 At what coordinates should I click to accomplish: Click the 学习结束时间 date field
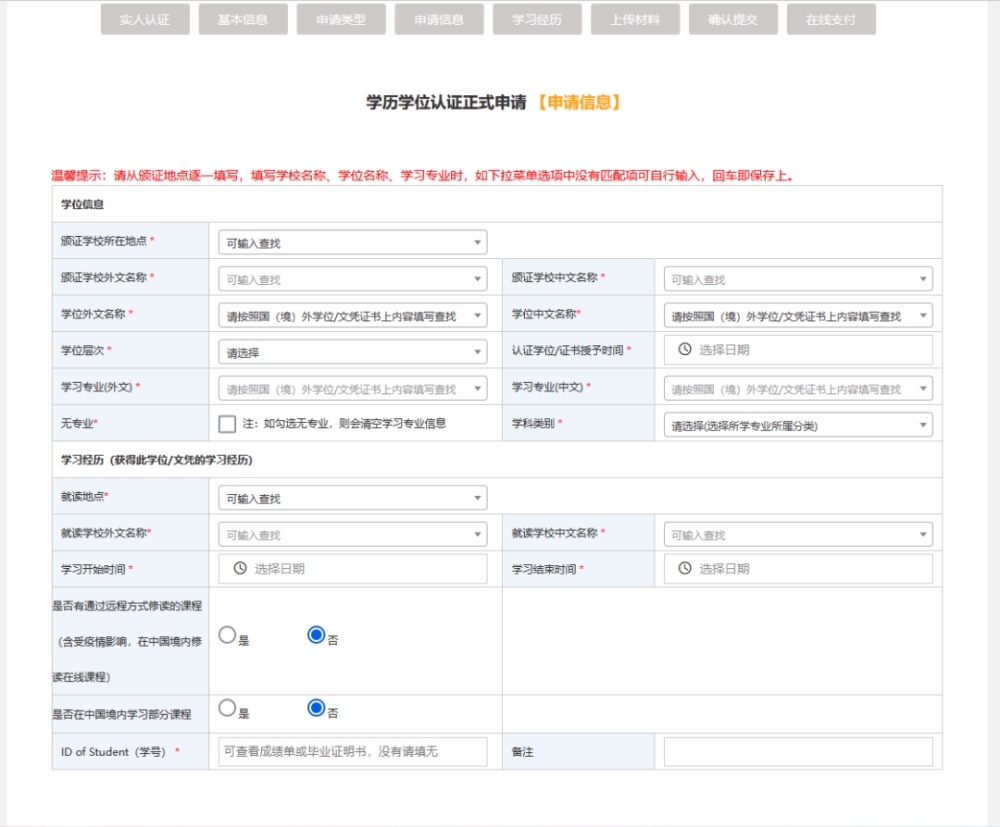coord(798,568)
